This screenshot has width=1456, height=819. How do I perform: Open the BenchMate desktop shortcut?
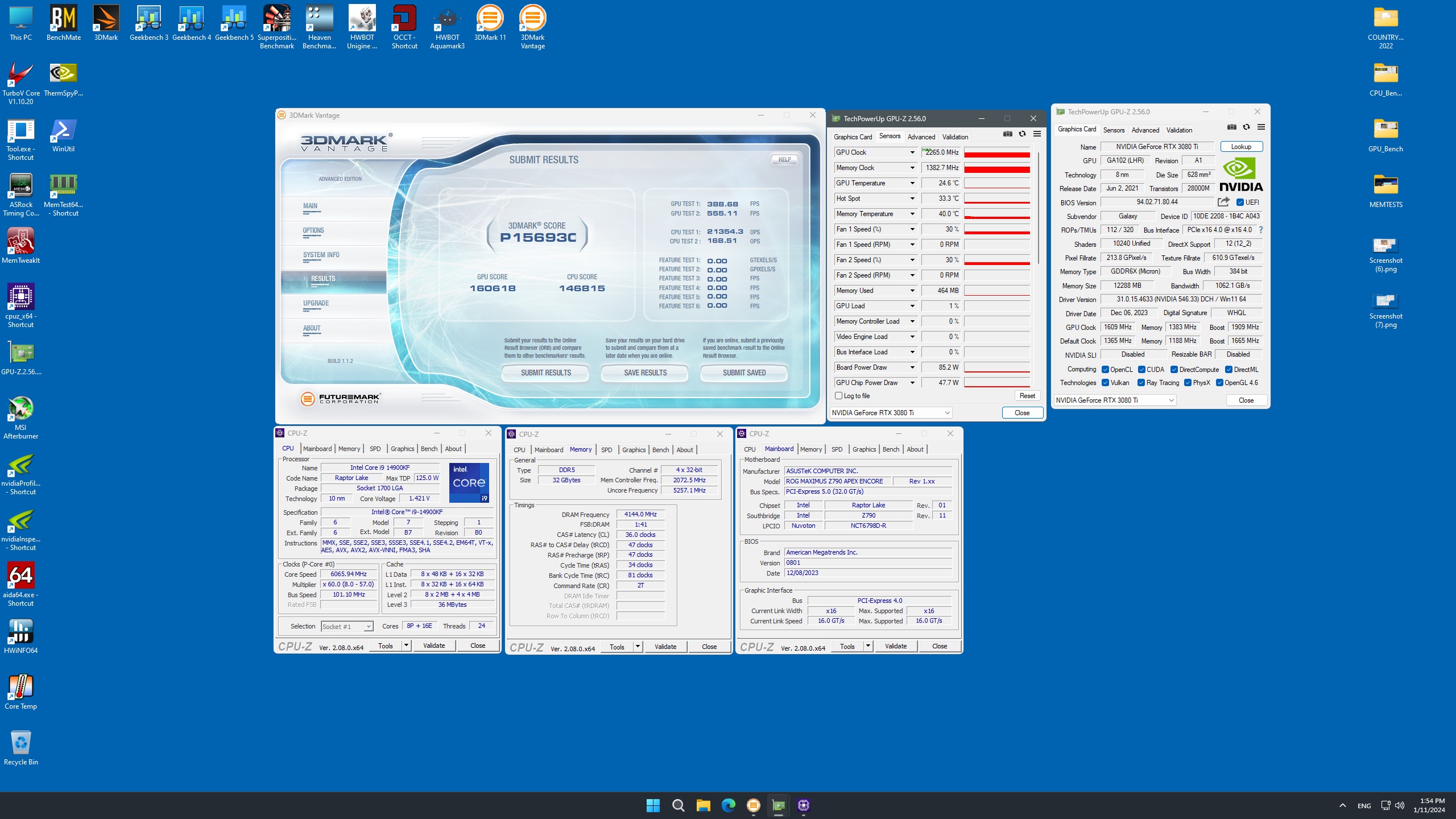64,24
